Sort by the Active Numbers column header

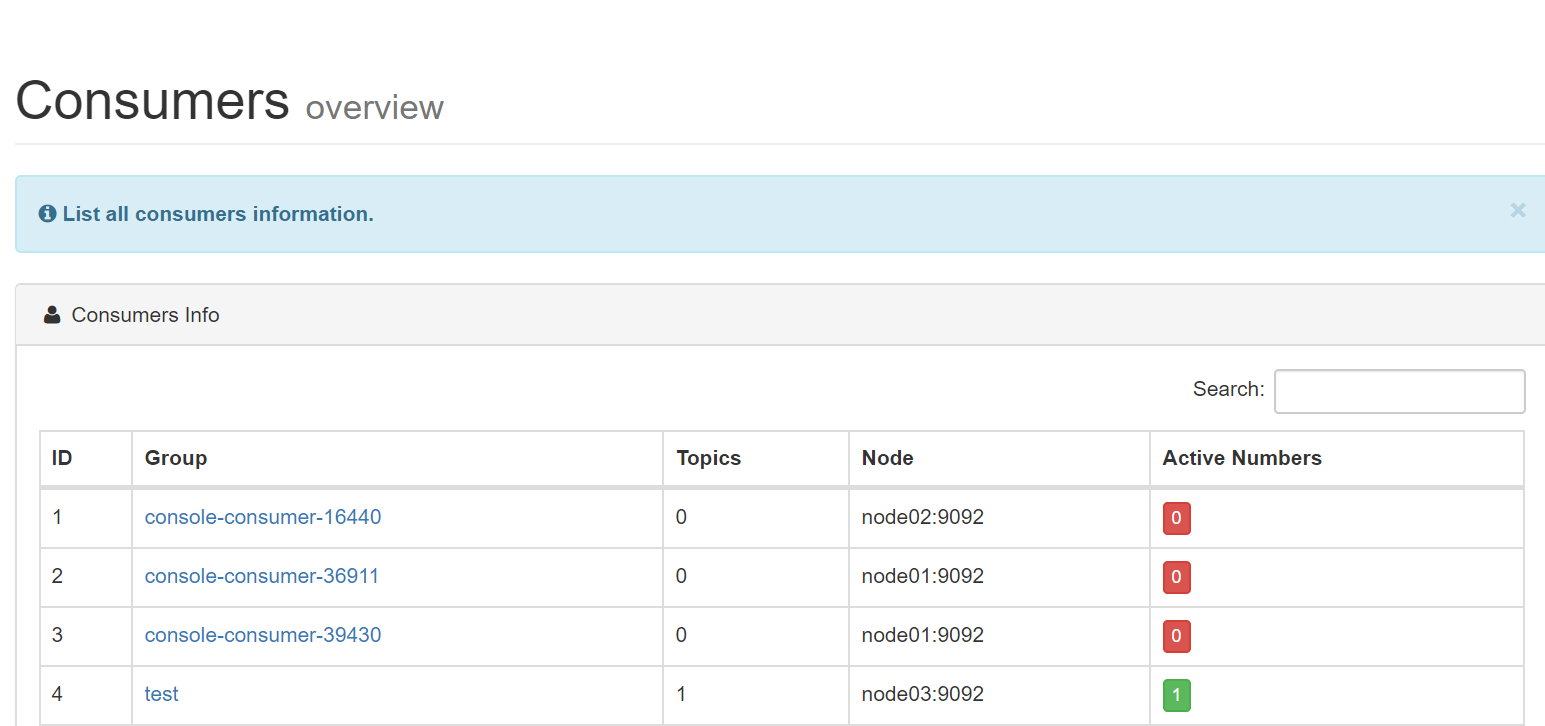[1337, 459]
